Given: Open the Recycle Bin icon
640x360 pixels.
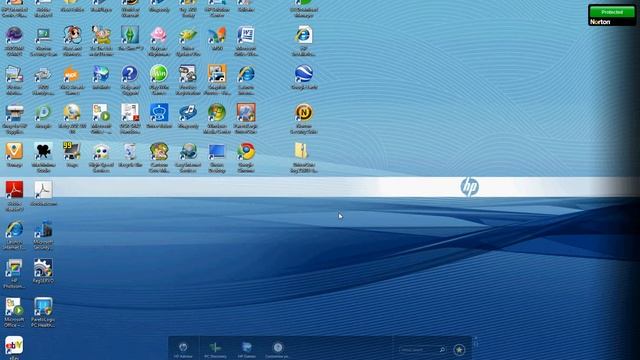Looking at the screenshot, I should (130, 152).
